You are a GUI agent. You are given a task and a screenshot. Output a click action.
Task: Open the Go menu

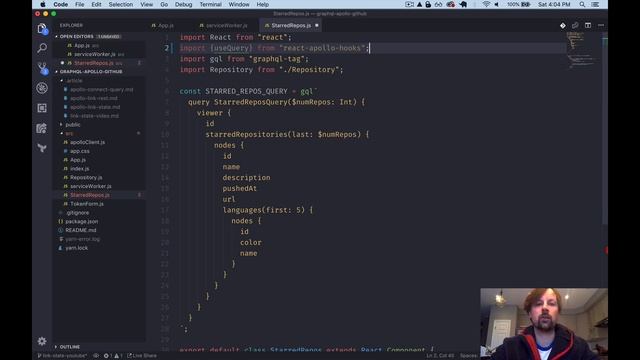click(x=164, y=4)
